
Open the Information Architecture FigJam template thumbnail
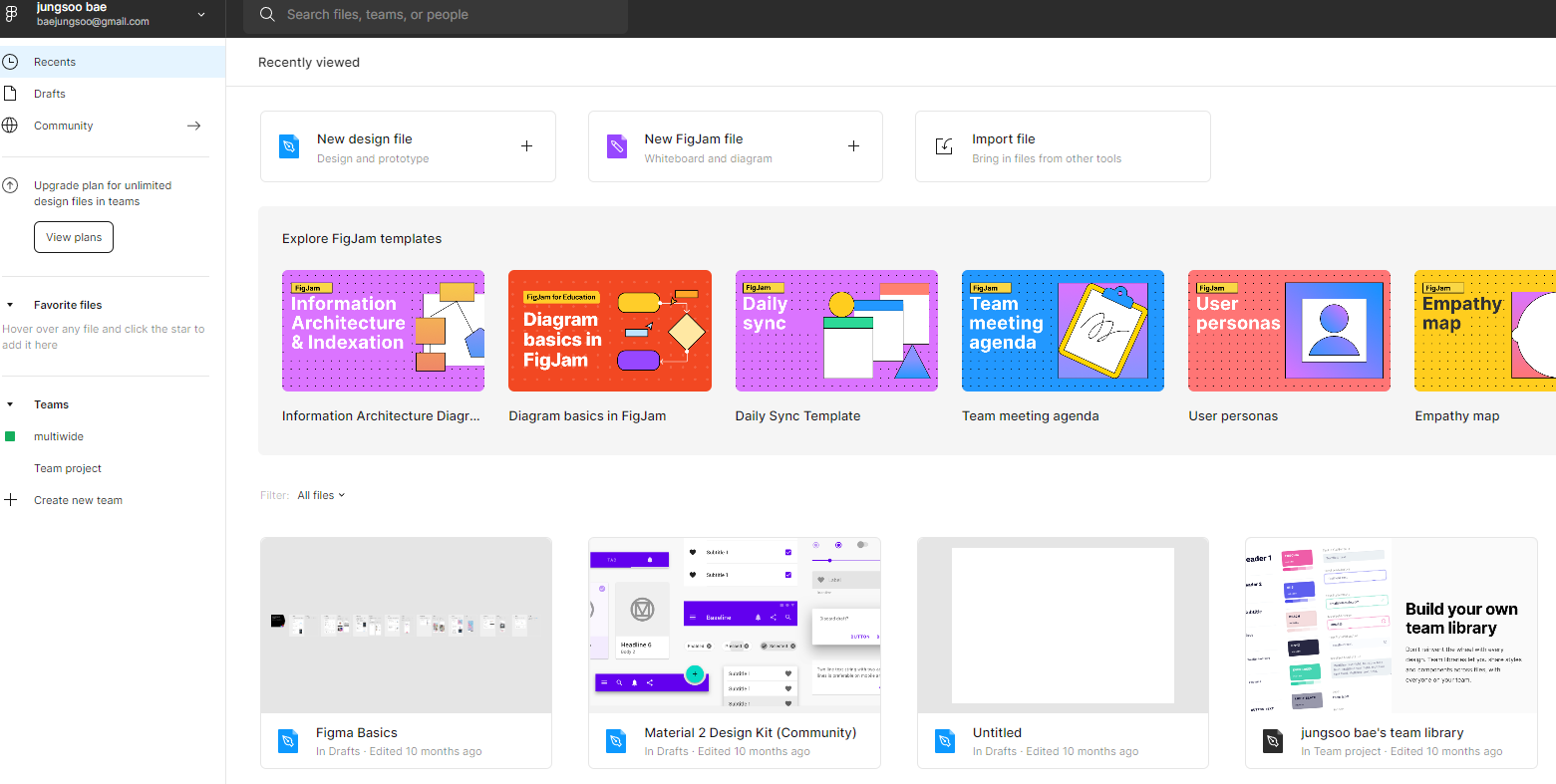click(x=383, y=331)
